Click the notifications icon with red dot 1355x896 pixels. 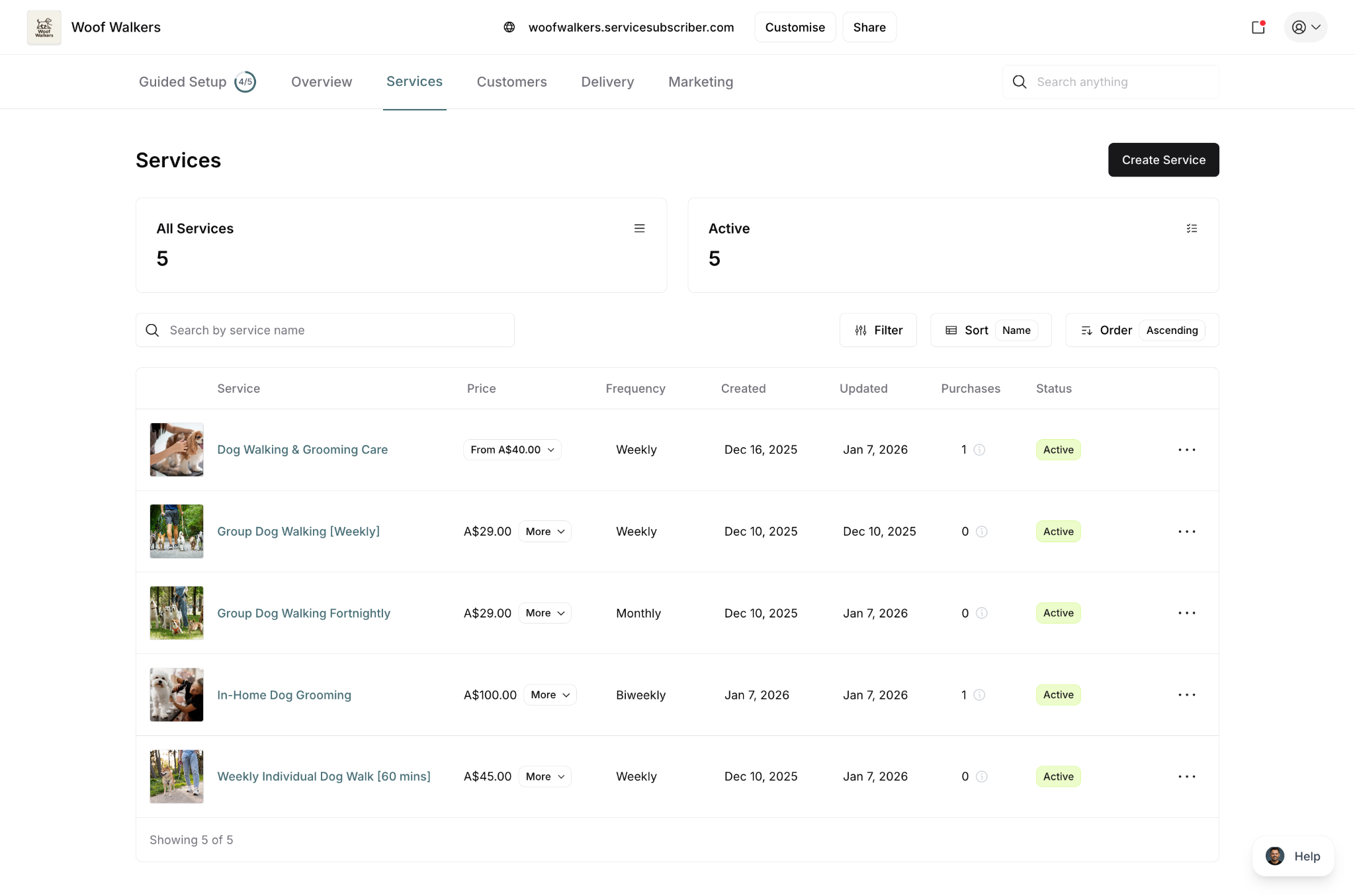point(1258,27)
